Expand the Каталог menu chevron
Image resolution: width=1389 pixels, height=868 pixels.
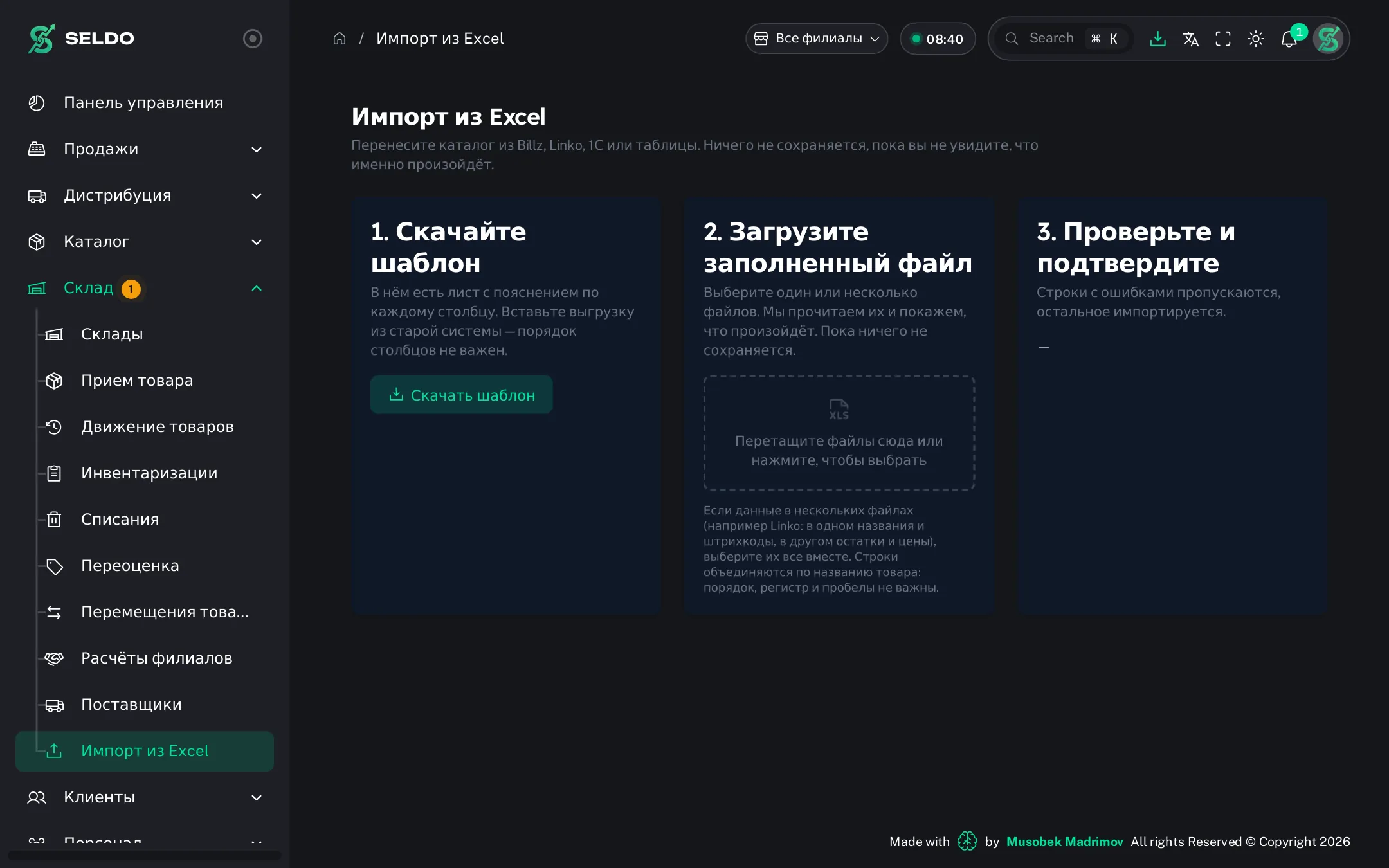[257, 242]
